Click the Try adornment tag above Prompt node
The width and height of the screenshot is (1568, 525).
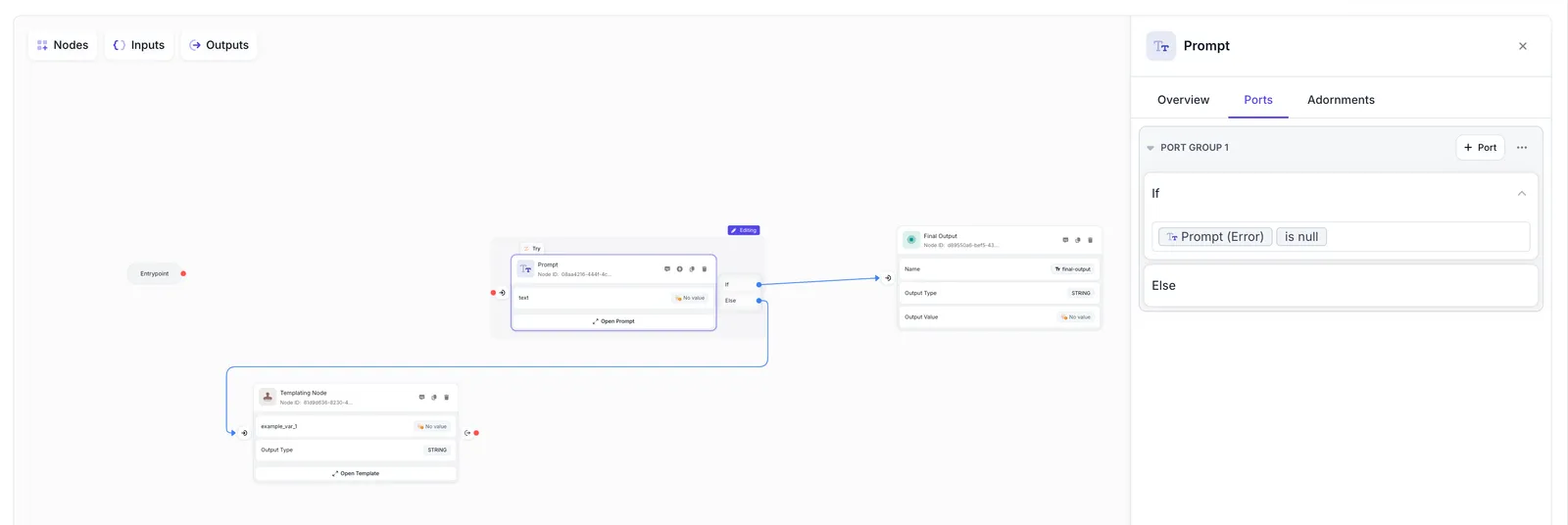532,249
